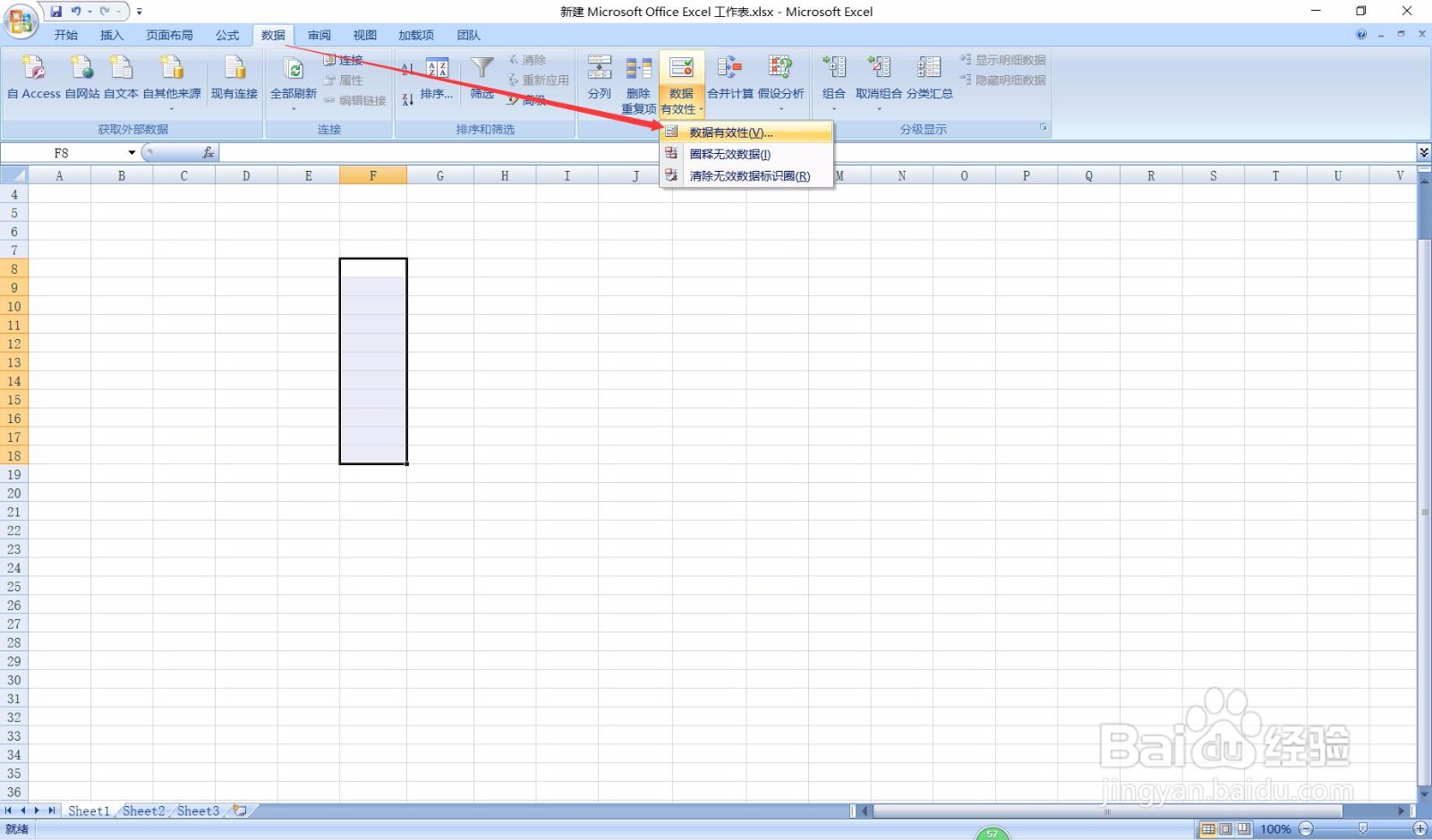Switch to 视图 (View) tab
This screenshot has width=1432, height=840.
coord(365,35)
